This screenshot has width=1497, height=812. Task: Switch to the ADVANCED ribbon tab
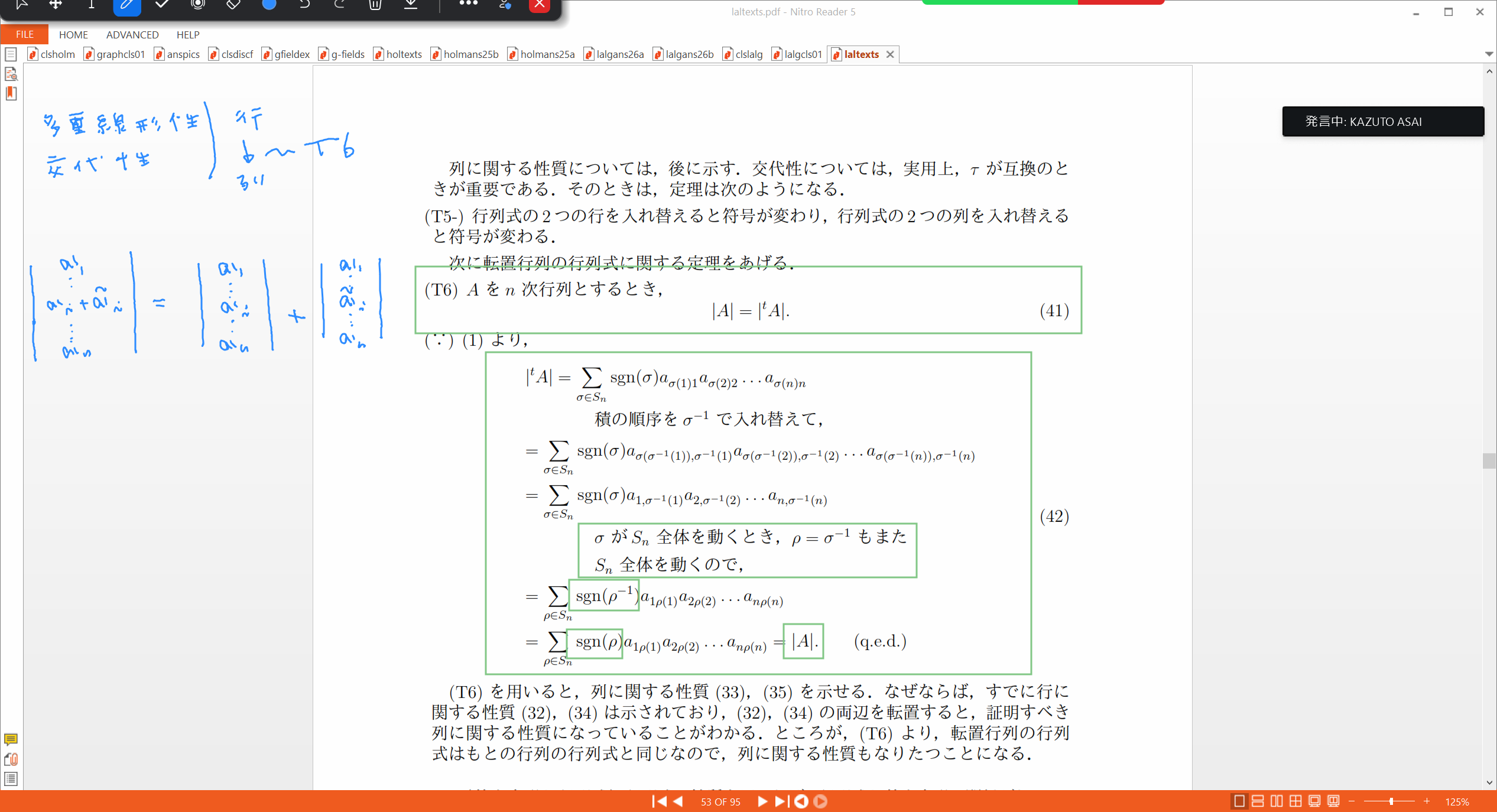132,35
